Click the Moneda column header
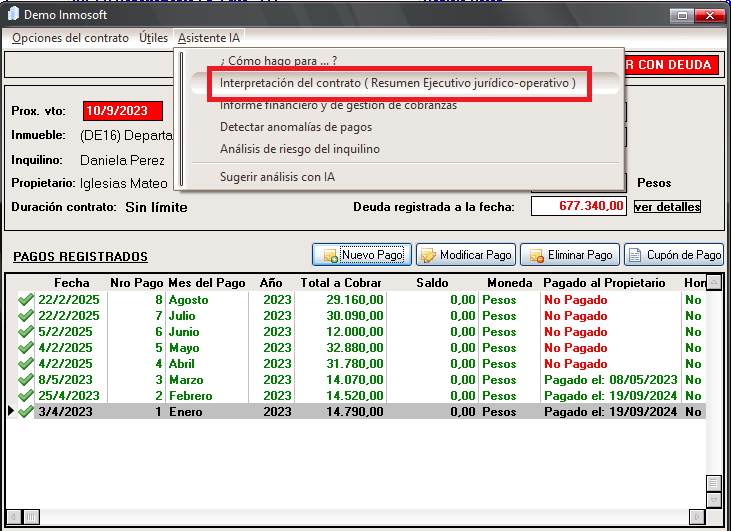Viewport: 731px width, 531px height. pos(510,283)
